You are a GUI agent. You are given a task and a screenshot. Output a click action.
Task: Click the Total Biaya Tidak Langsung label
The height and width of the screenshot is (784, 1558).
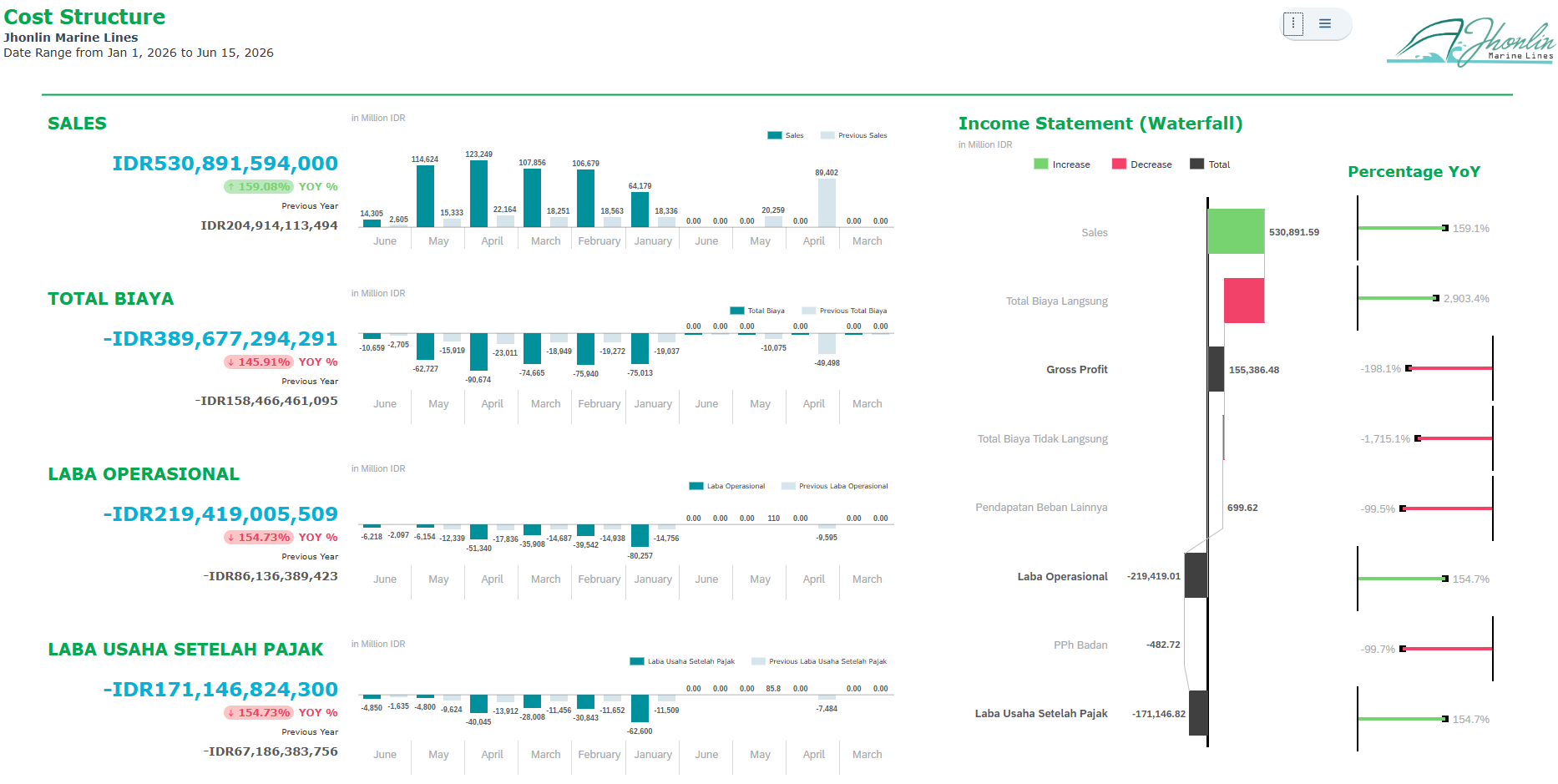click(1043, 438)
